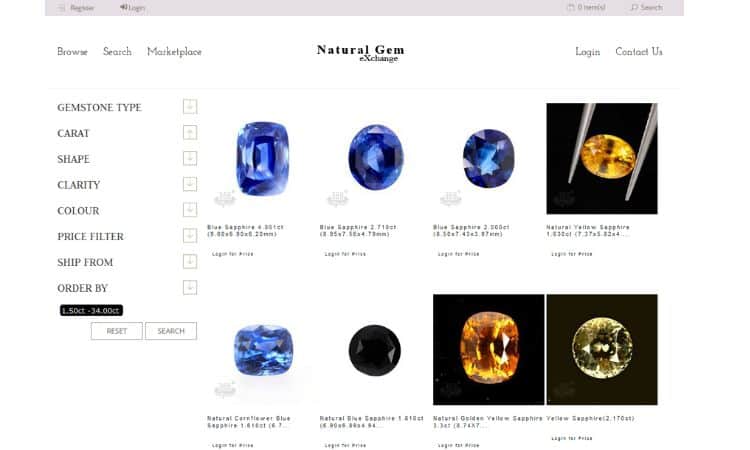This screenshot has width=750, height=450.
Task: Open the Browse menu
Action: (x=72, y=52)
